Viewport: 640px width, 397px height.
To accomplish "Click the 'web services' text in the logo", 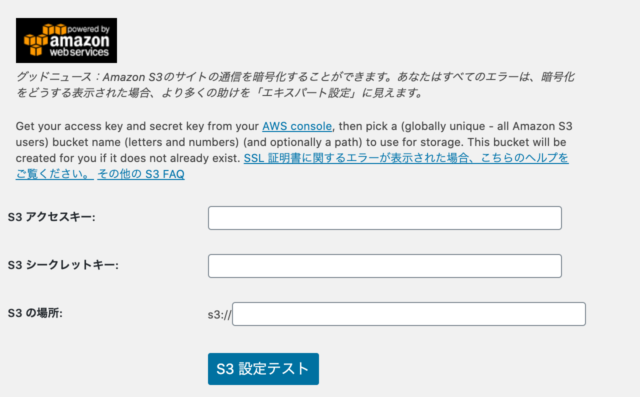I will tap(79, 52).
